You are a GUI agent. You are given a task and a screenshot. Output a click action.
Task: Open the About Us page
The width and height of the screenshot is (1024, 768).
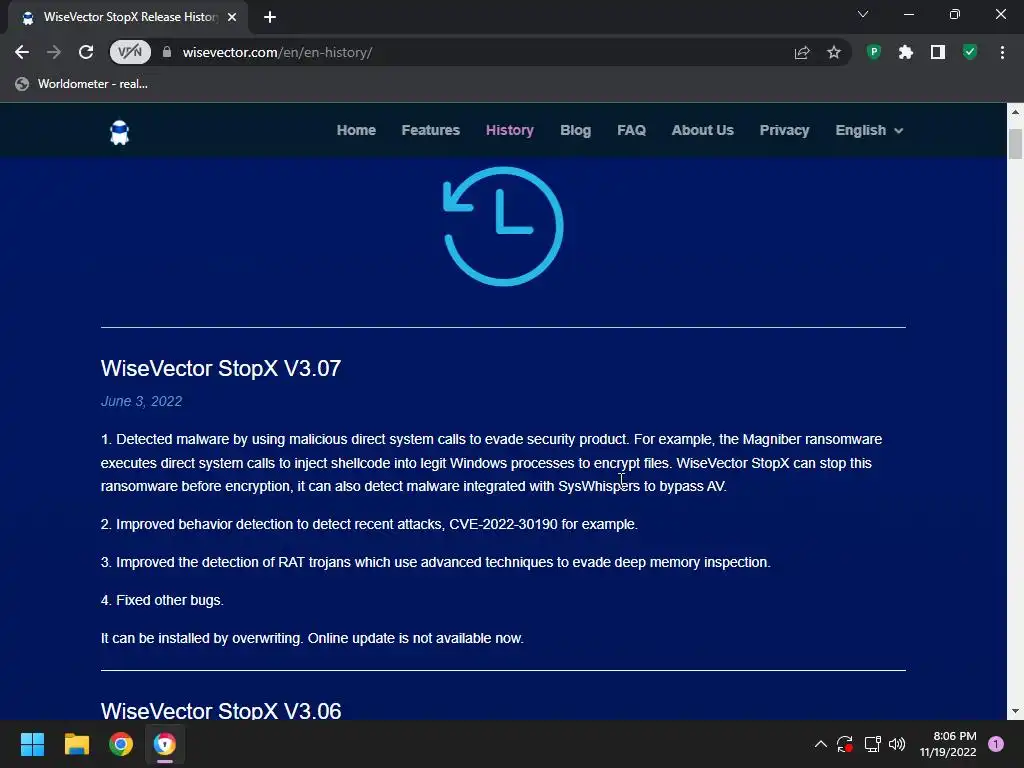[x=703, y=130]
